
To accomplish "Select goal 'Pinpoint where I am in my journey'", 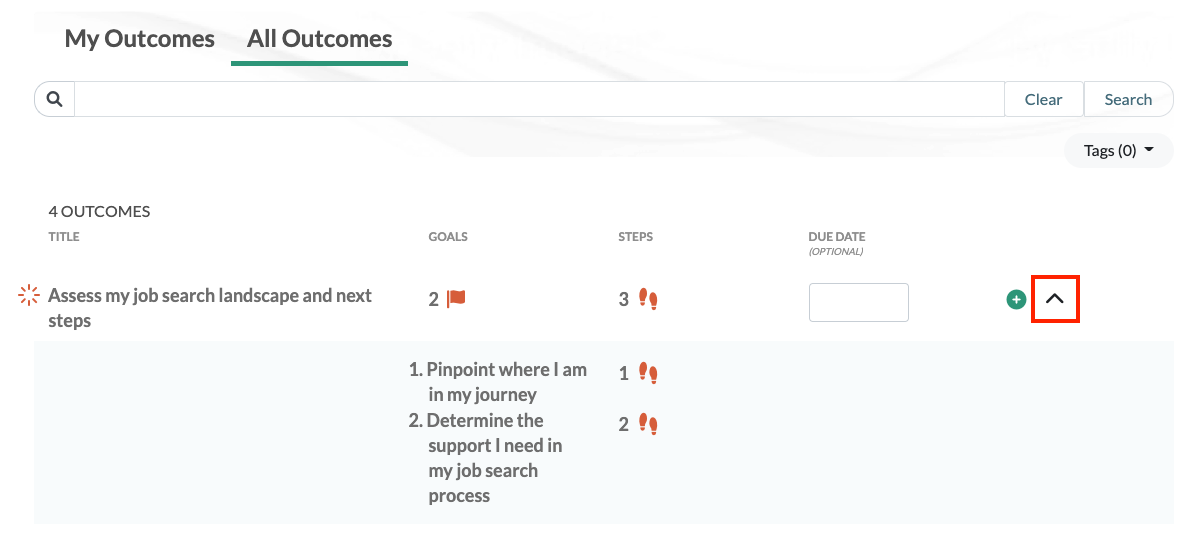I will tap(506, 382).
